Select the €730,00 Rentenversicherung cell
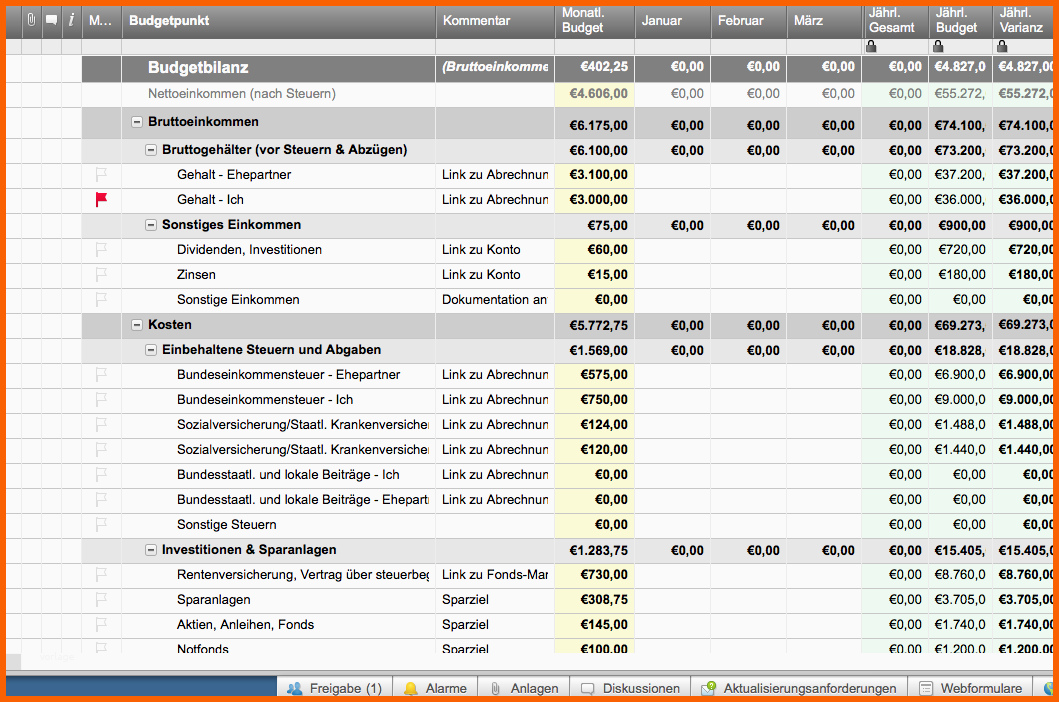 (594, 575)
